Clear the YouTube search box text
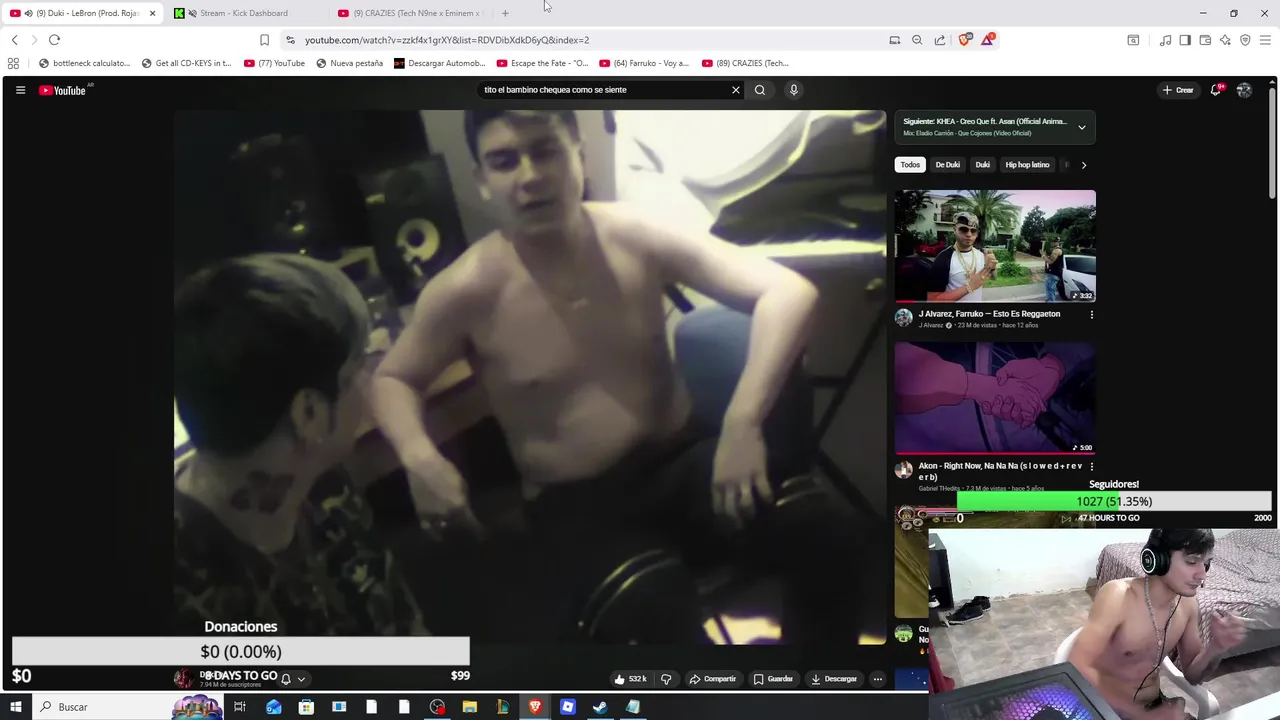This screenshot has height=720, width=1280. click(735, 90)
